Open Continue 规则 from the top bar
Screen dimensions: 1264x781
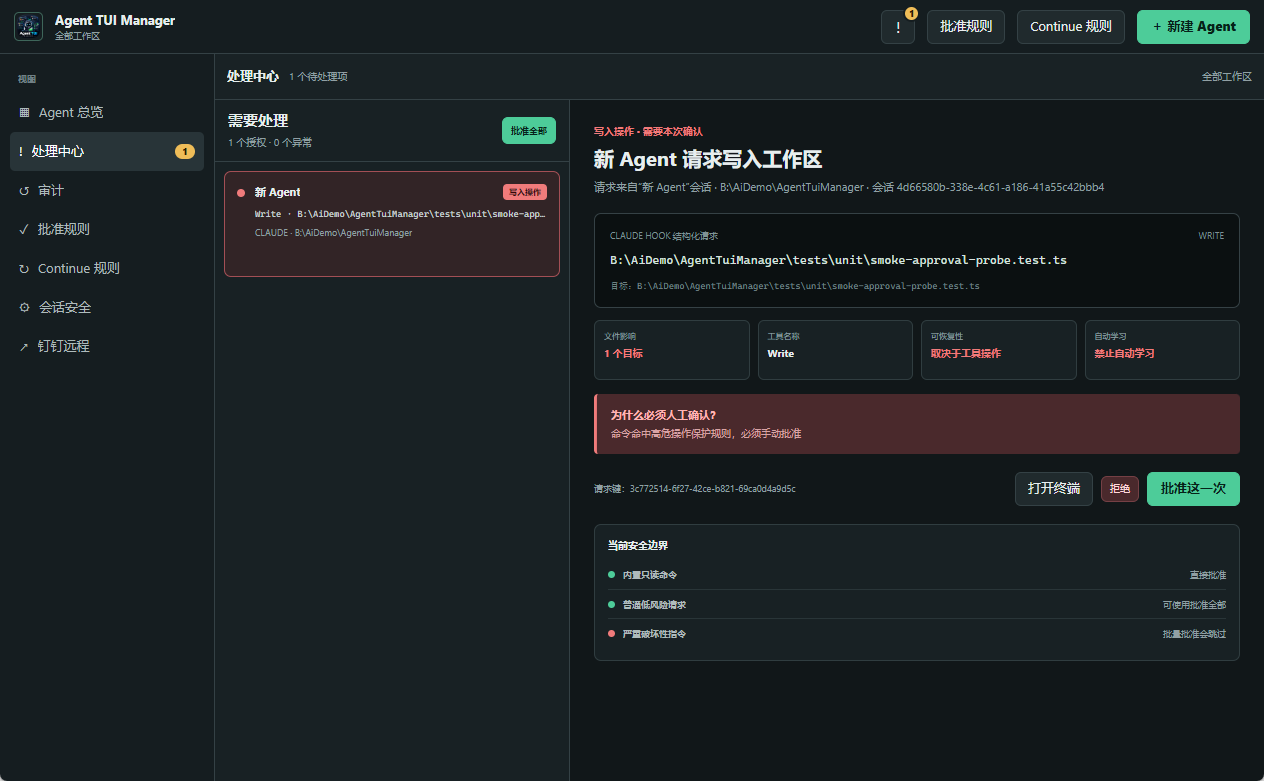pos(1071,27)
